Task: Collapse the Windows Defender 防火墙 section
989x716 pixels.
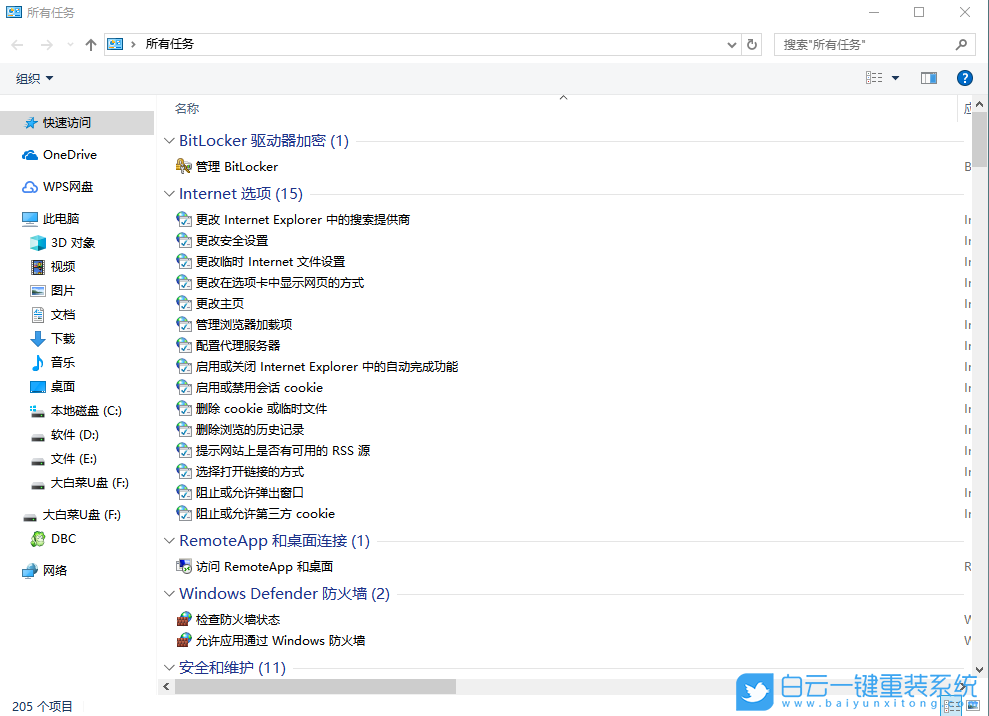Action: click(168, 593)
